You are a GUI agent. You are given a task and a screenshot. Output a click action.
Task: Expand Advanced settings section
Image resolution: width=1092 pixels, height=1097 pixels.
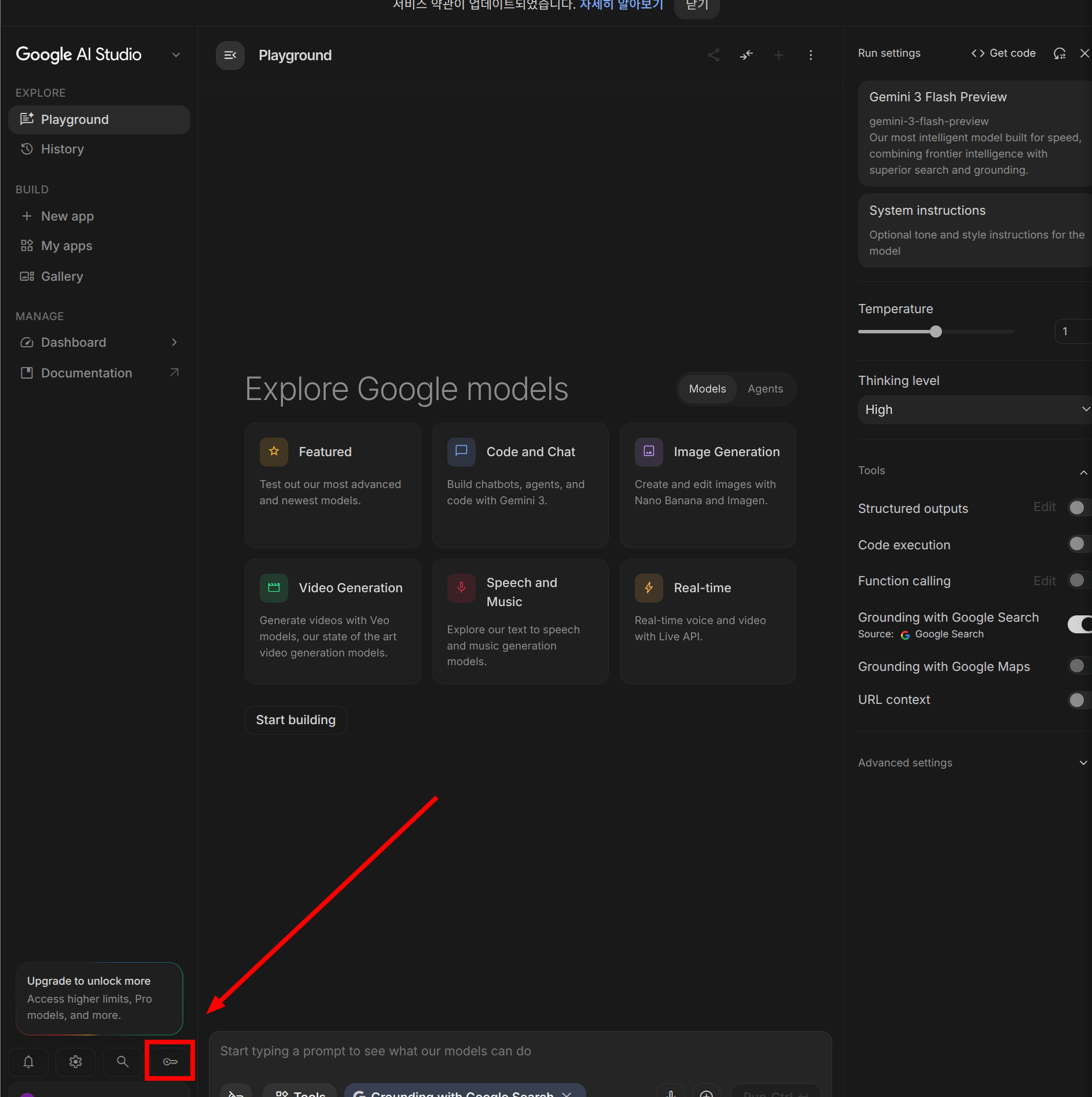point(973,762)
